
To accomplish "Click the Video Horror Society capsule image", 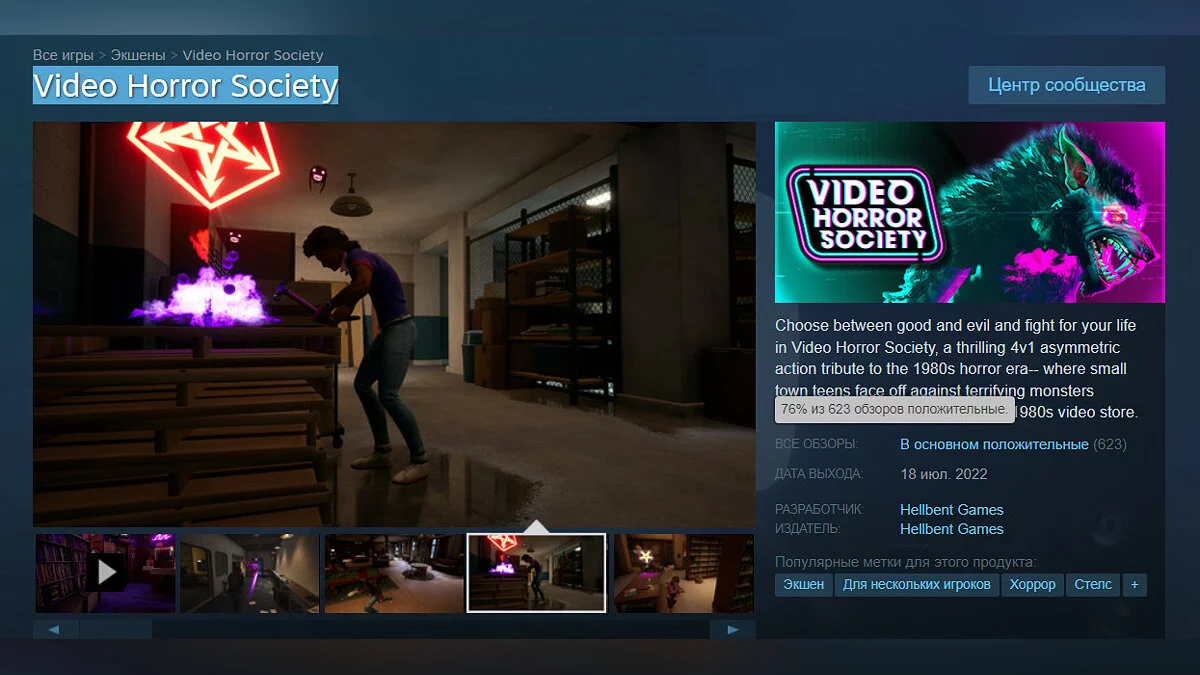I will click(x=970, y=212).
